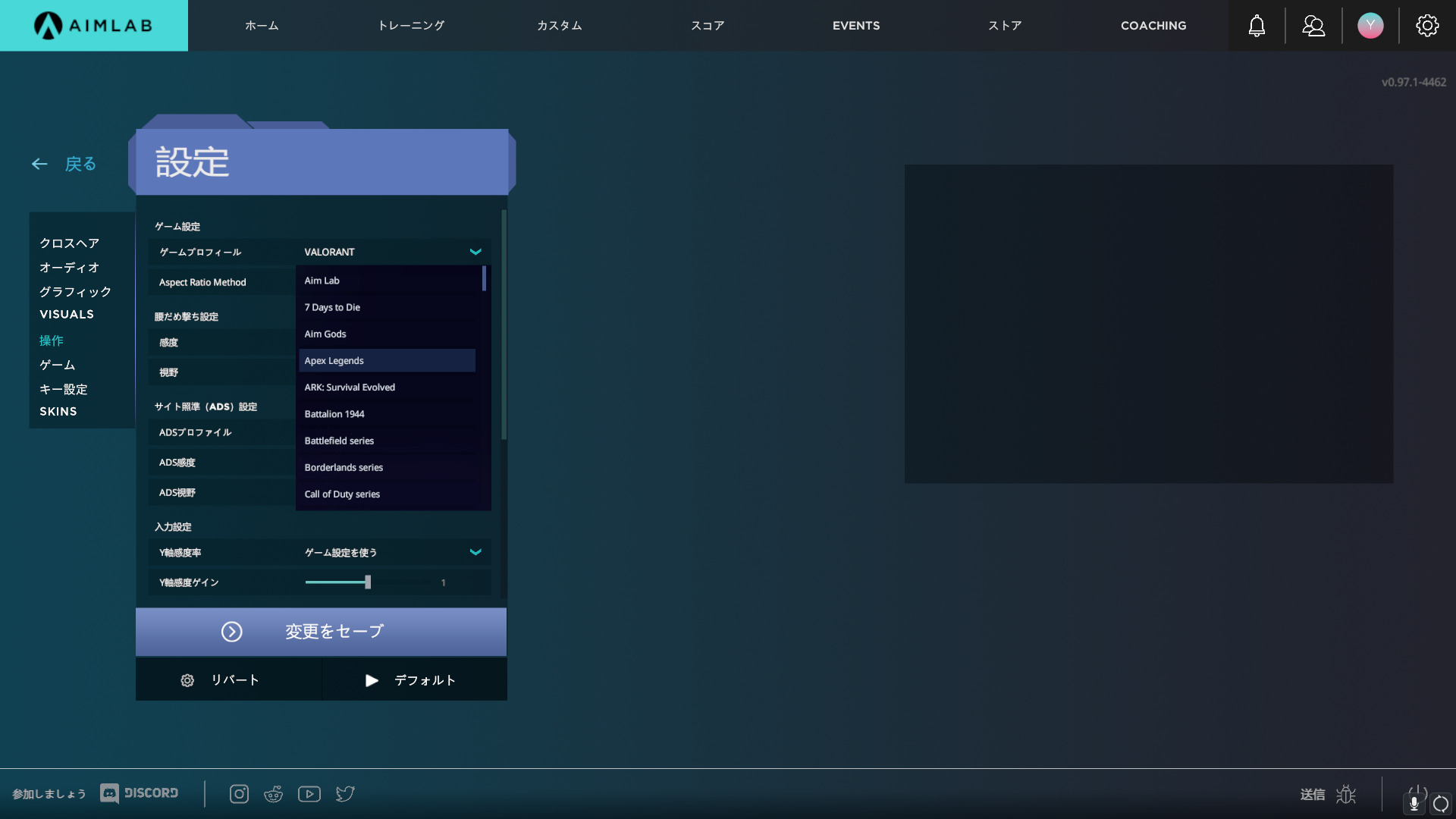Open the friends icon in top bar
The height and width of the screenshot is (819, 1456).
[1313, 26]
